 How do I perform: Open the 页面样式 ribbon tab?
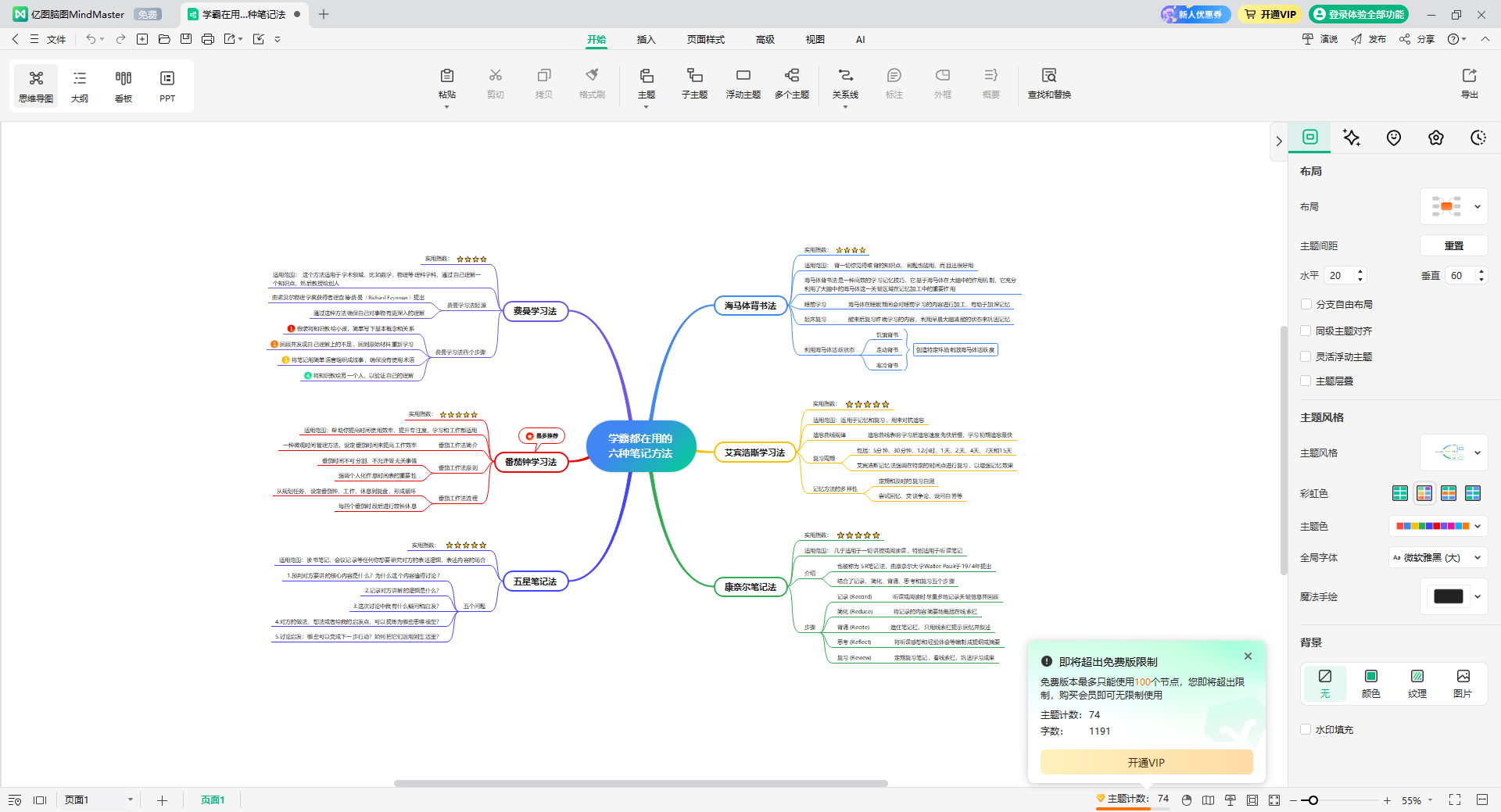[x=705, y=40]
